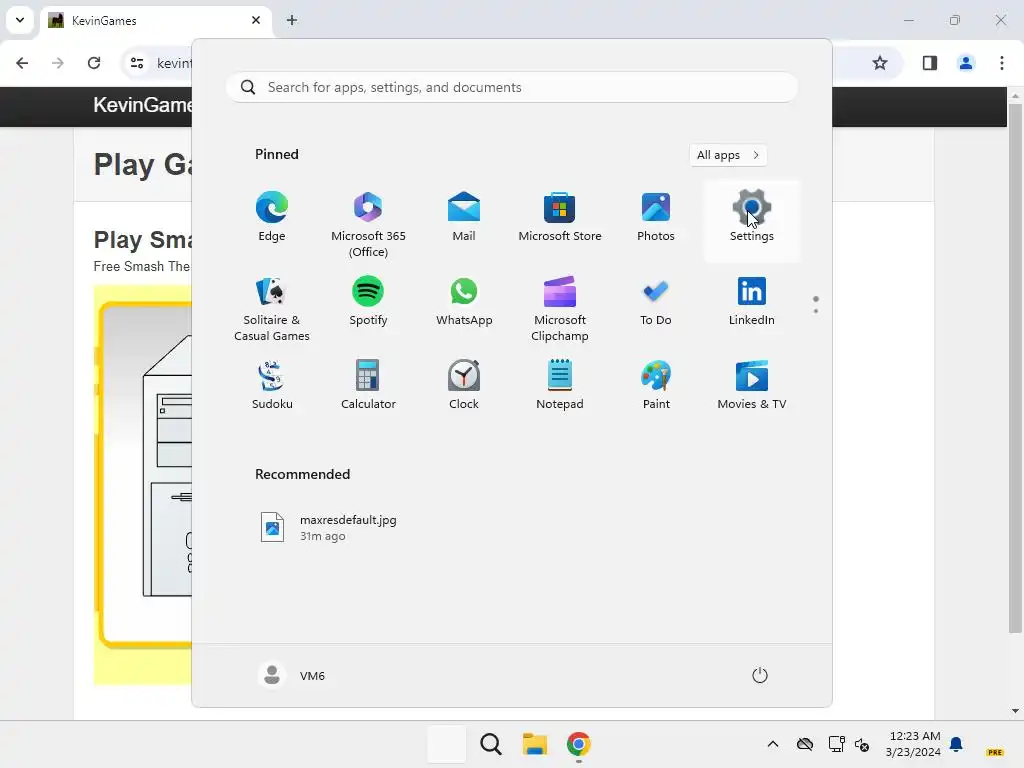Launch Microsoft Clipchamp
1024x768 pixels.
[x=560, y=309]
